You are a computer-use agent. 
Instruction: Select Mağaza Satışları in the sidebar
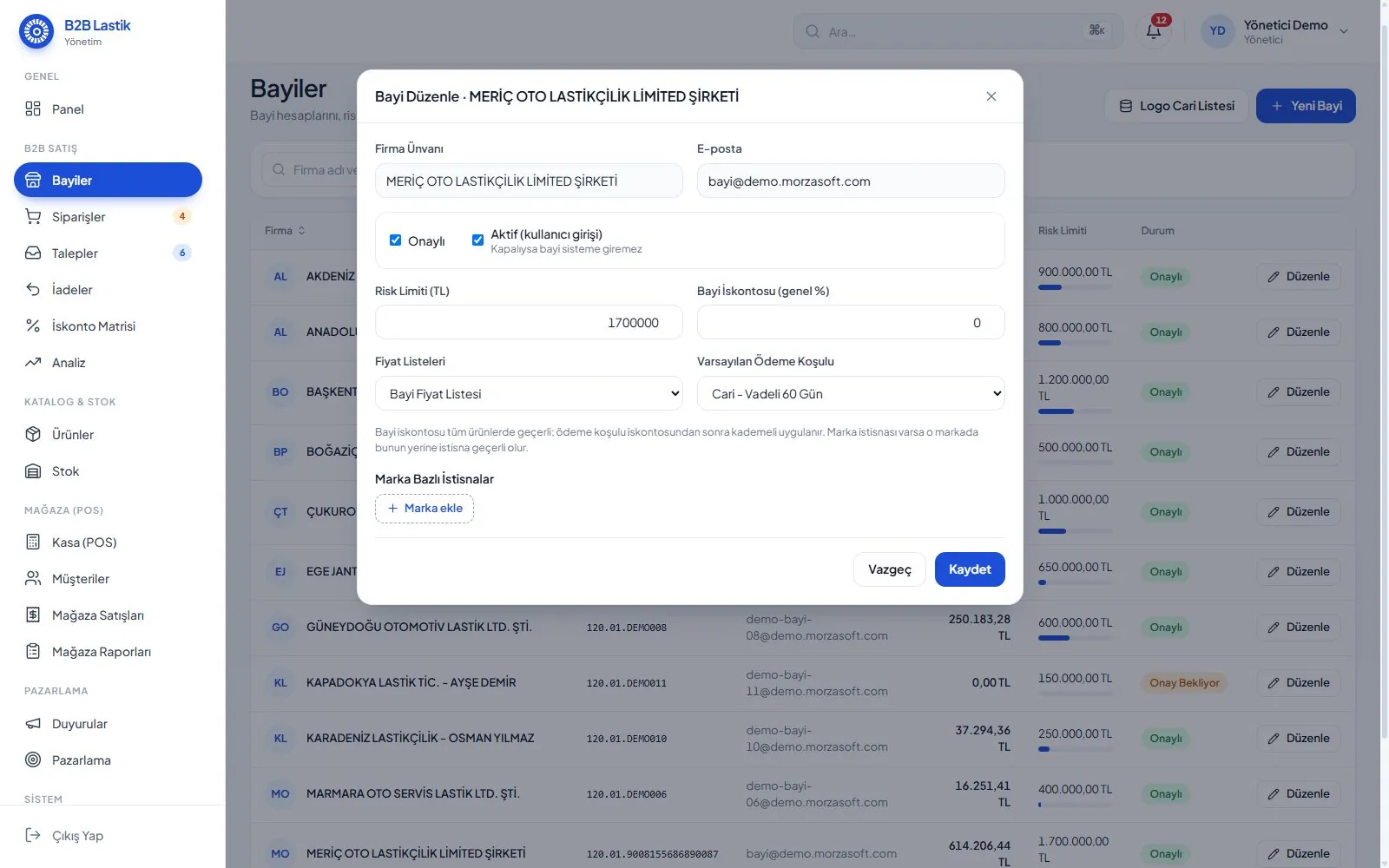pyautogui.click(x=108, y=615)
